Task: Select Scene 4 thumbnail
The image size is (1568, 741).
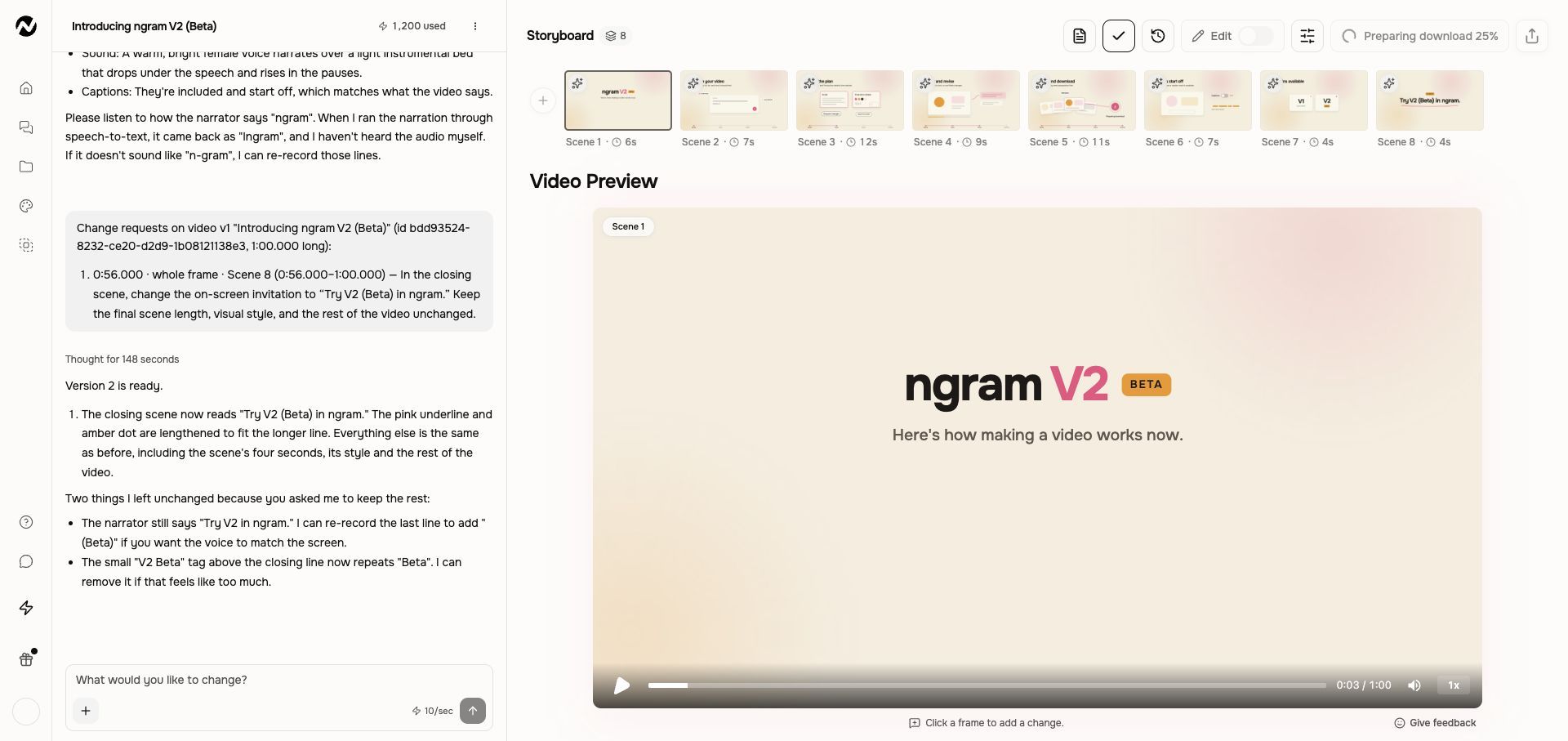Action: pos(966,100)
